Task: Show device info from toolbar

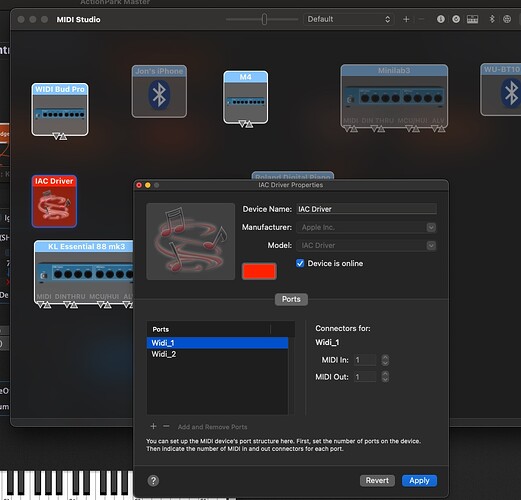Action: 441,19
